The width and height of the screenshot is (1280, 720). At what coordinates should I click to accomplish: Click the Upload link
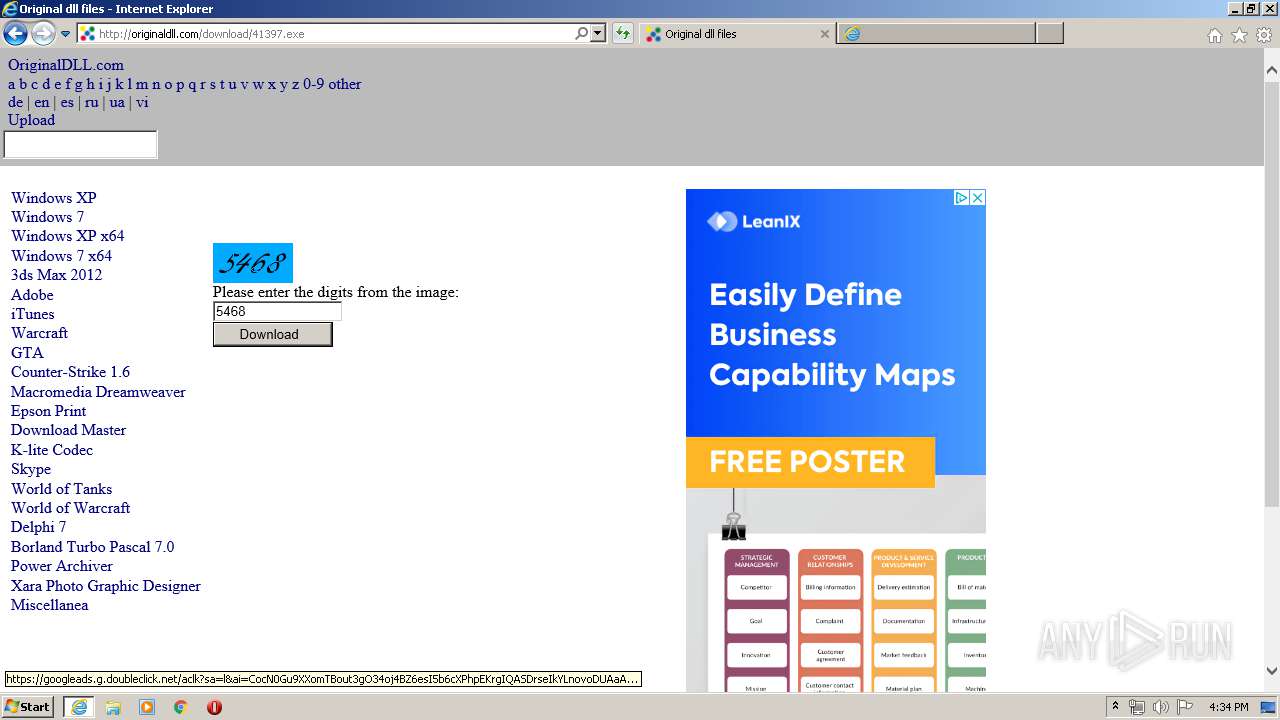point(31,120)
